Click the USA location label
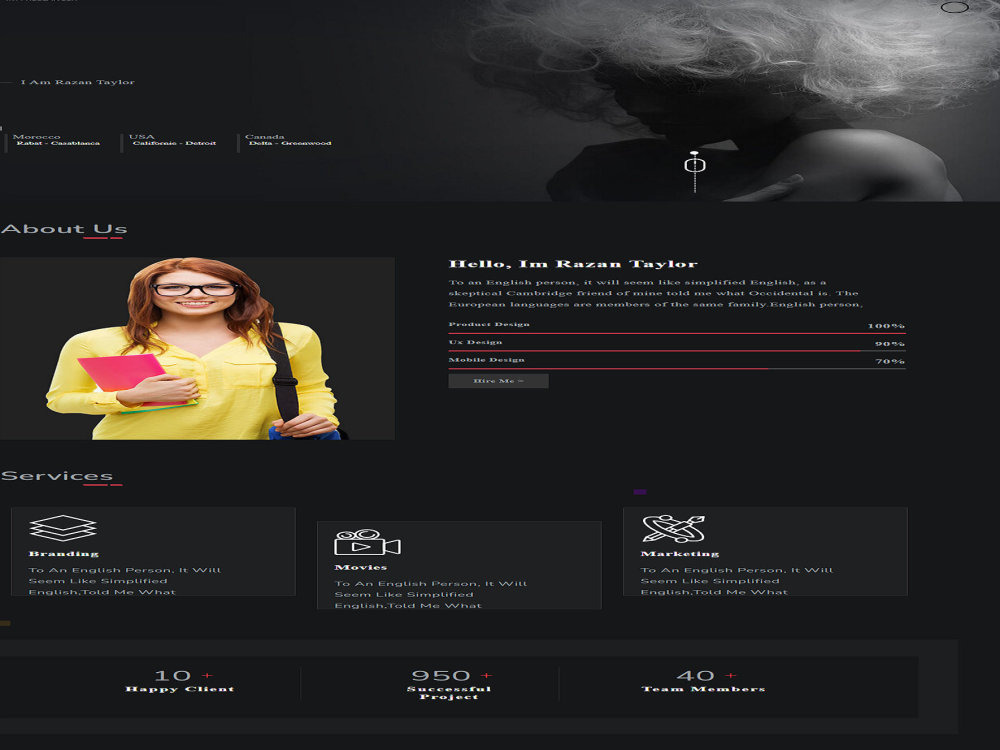Image resolution: width=1000 pixels, height=750 pixels. 142,136
